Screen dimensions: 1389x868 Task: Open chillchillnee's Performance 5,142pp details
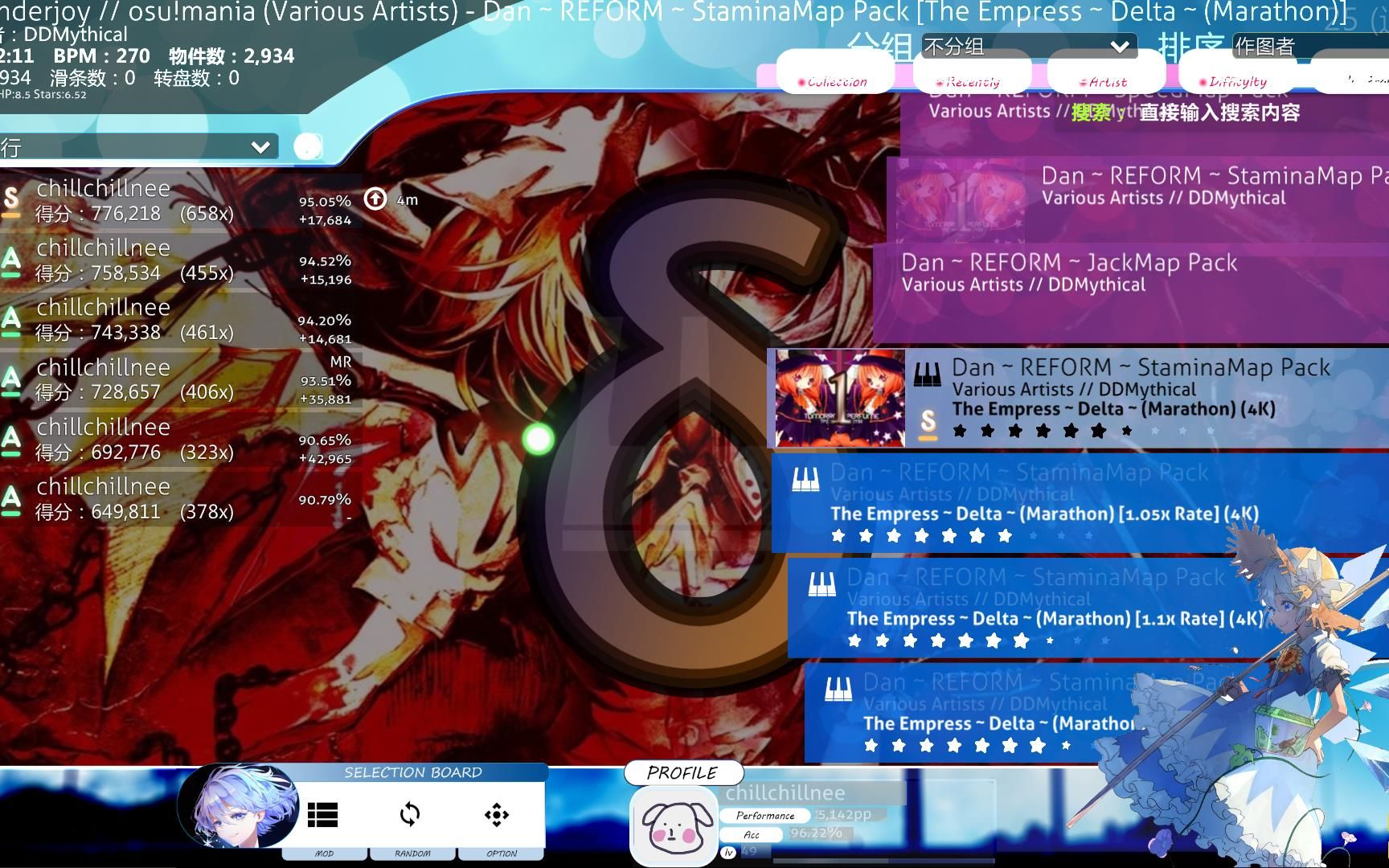click(x=764, y=815)
